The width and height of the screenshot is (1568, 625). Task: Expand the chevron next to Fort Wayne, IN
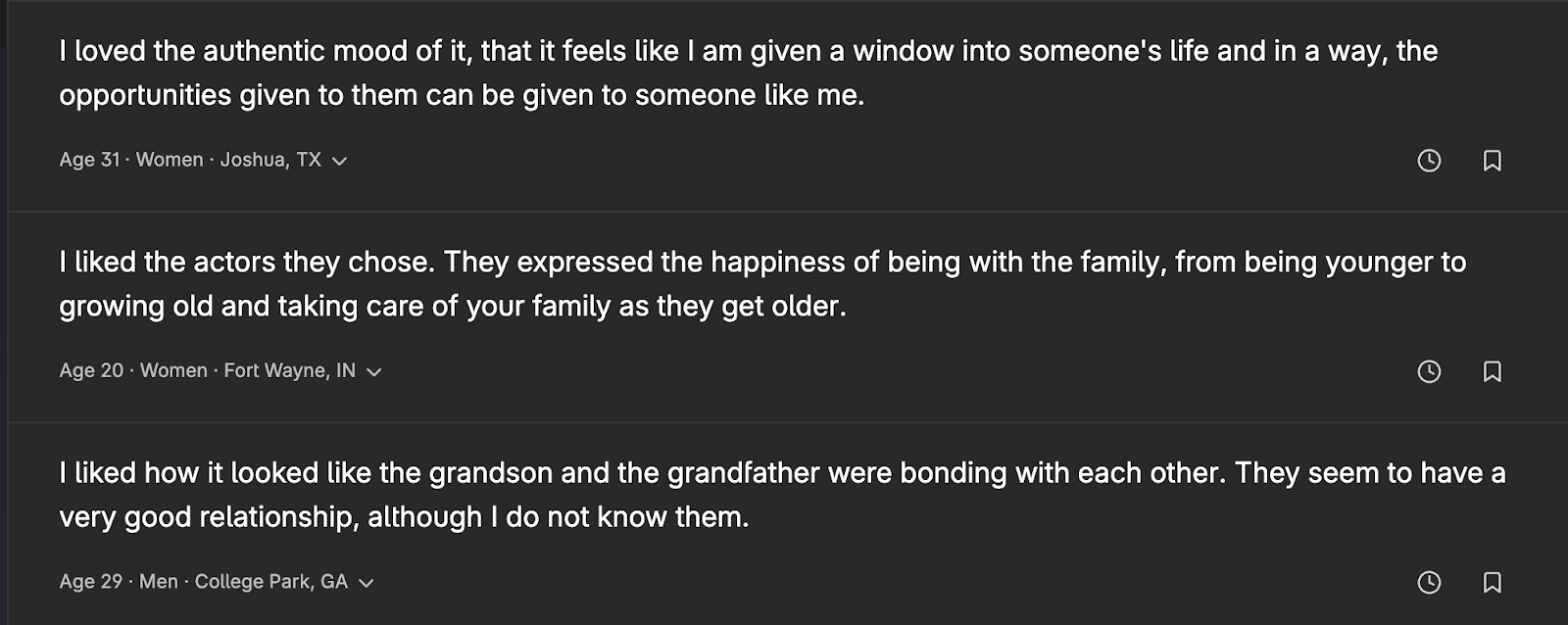tap(373, 371)
